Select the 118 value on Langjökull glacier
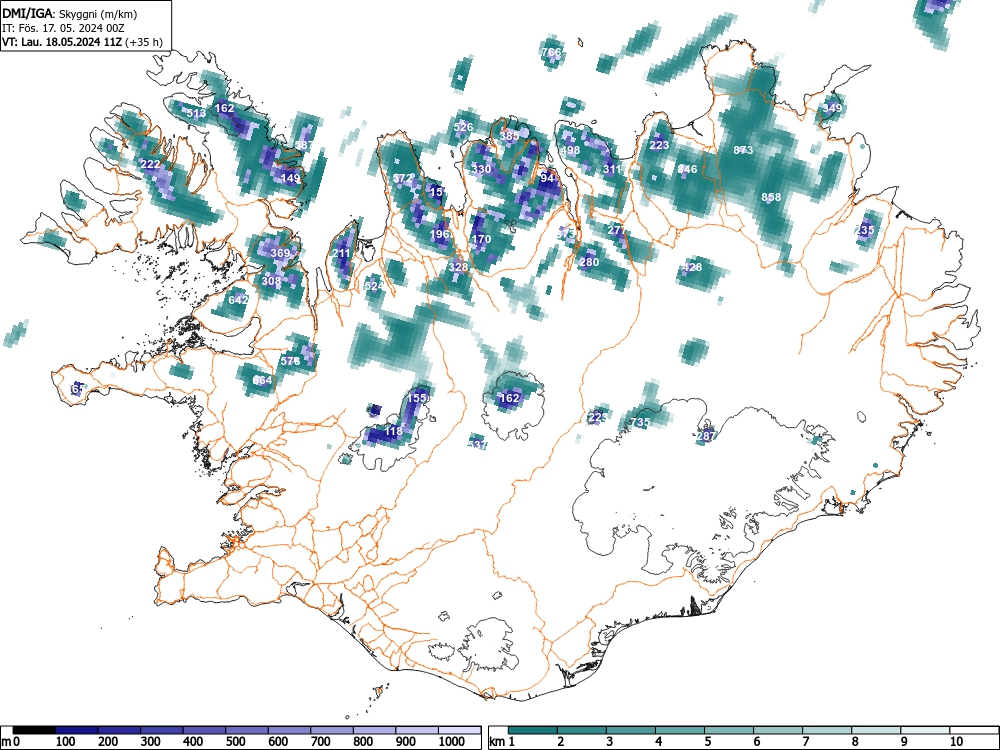 (393, 431)
